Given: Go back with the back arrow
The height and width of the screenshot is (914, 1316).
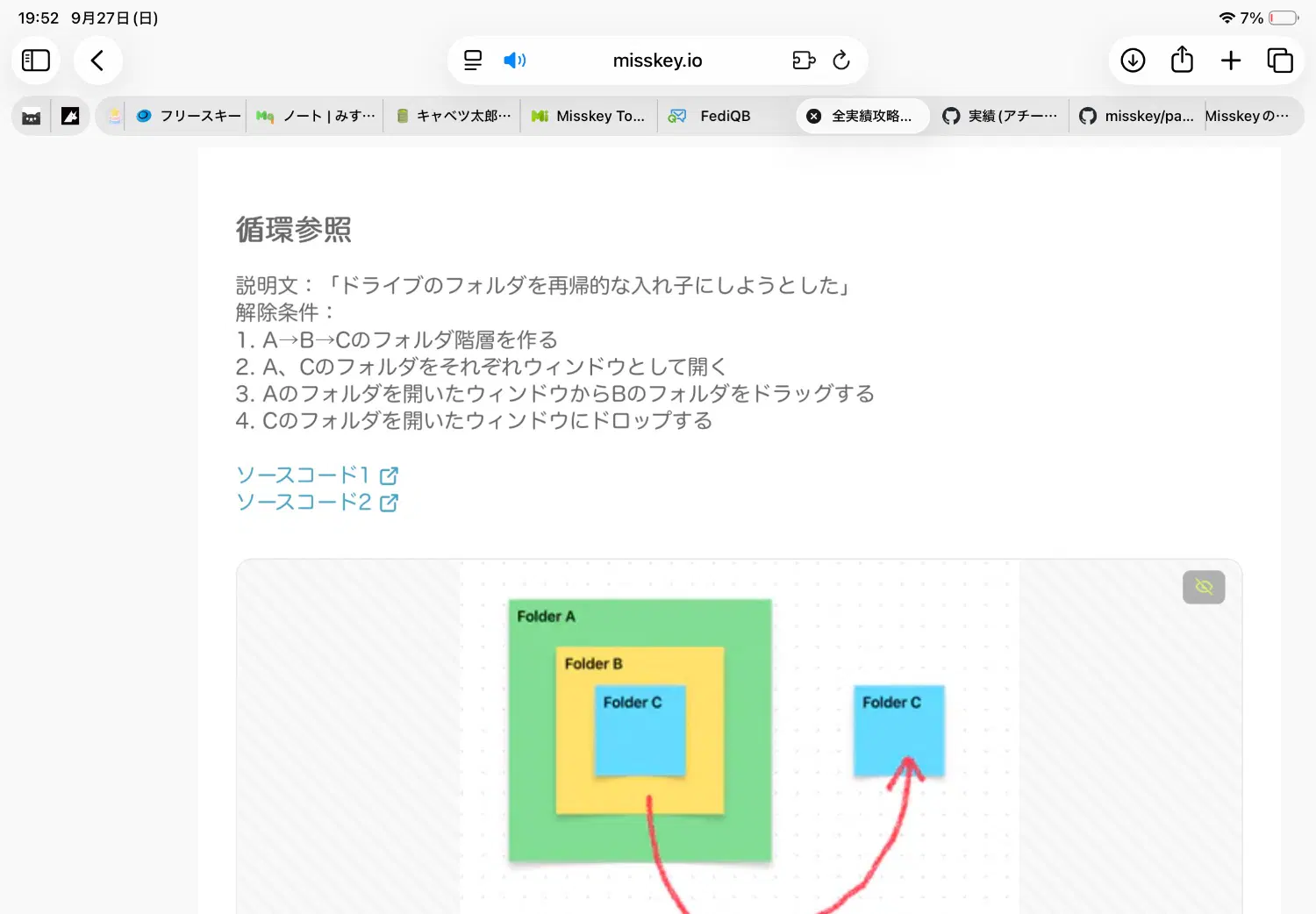Looking at the screenshot, I should click(97, 61).
